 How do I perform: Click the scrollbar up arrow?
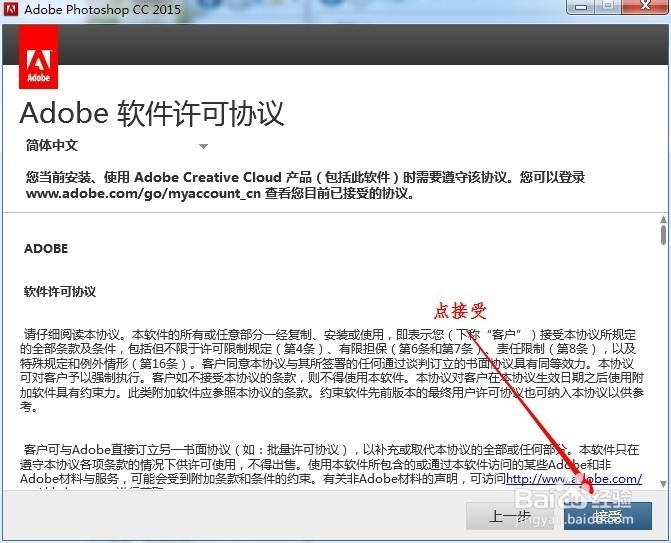(x=663, y=220)
